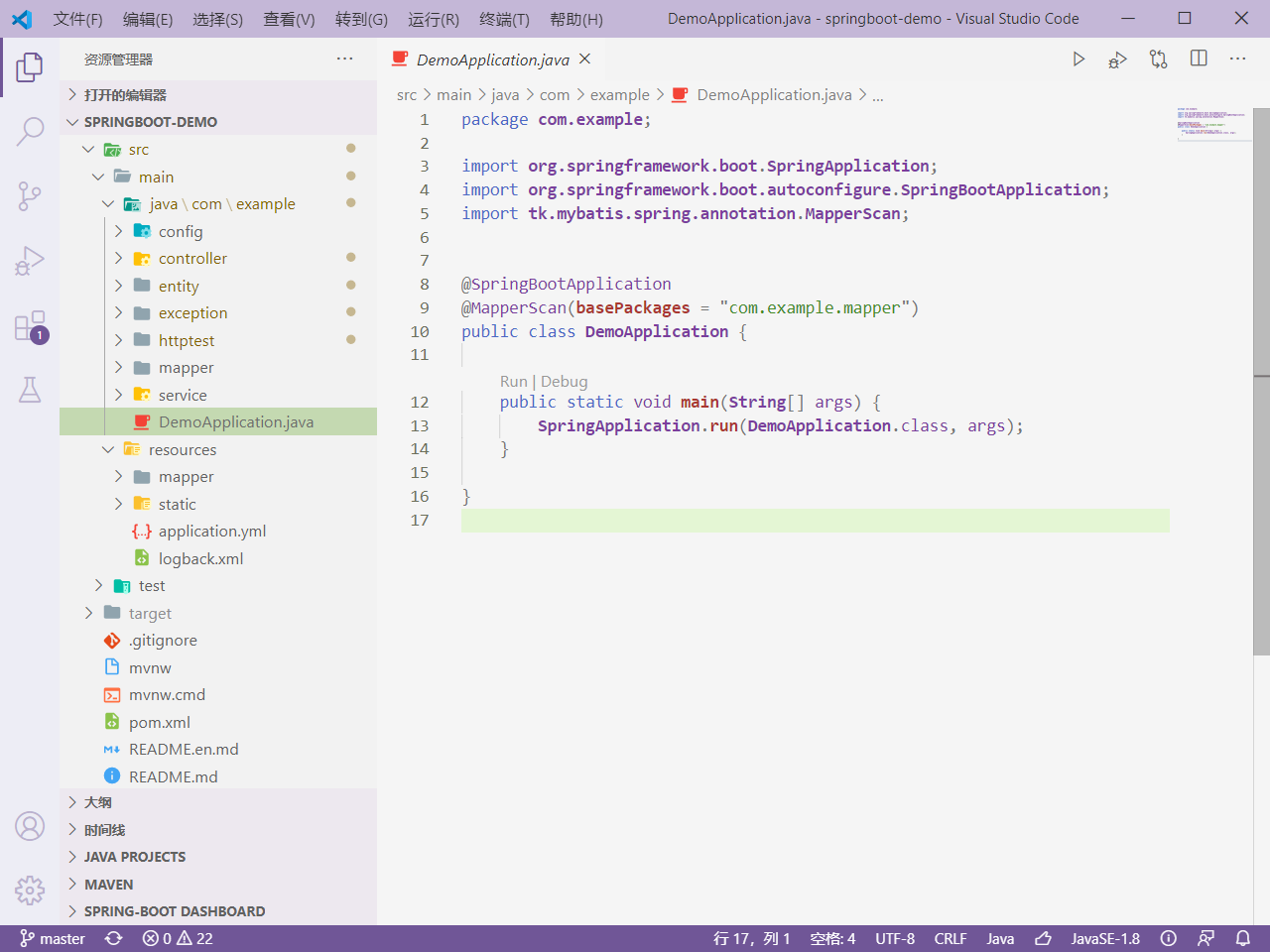Viewport: 1270px width, 952px height.
Task: Go to line via 行 17, 列 1
Action: point(752,938)
